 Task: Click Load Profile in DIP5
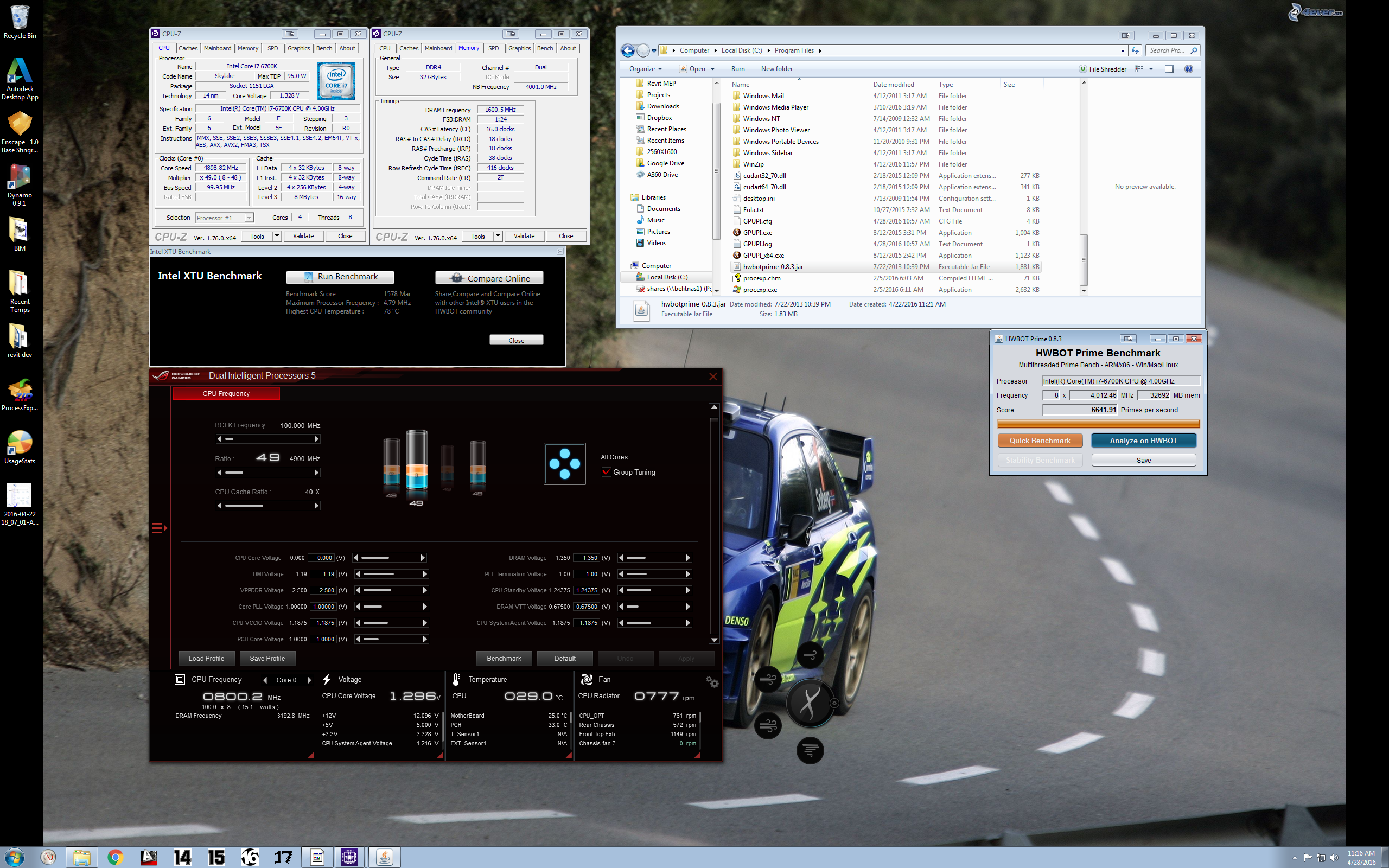click(x=206, y=659)
